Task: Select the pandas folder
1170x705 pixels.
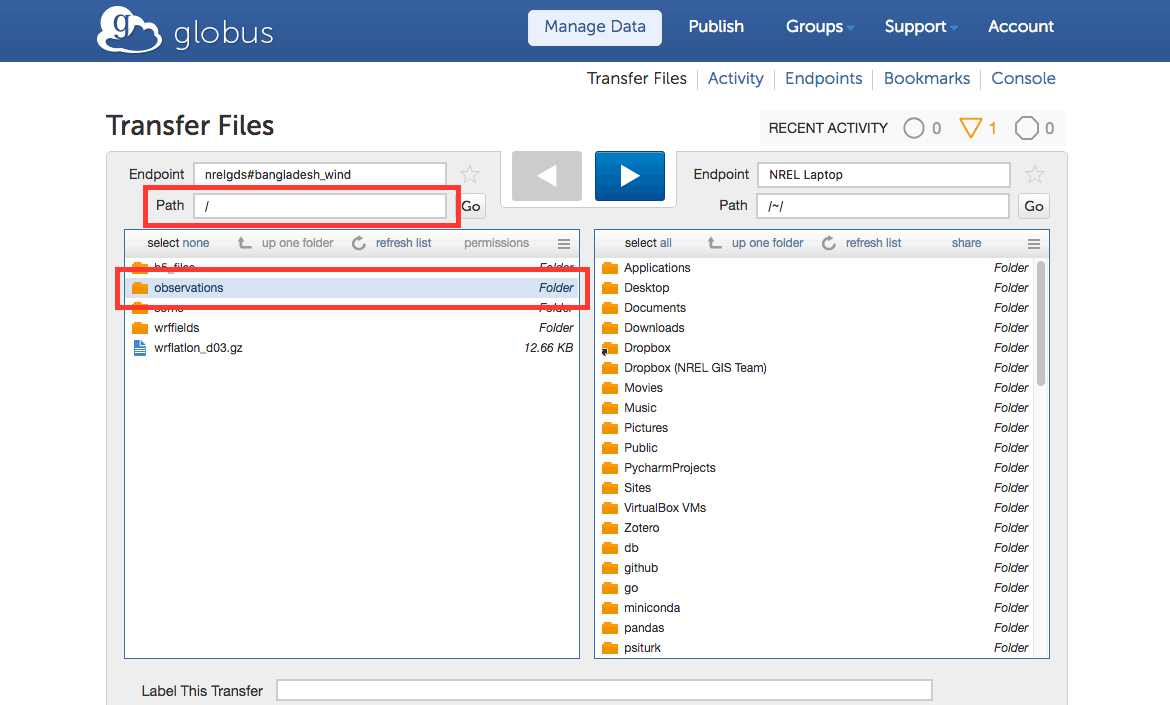Action: point(644,628)
